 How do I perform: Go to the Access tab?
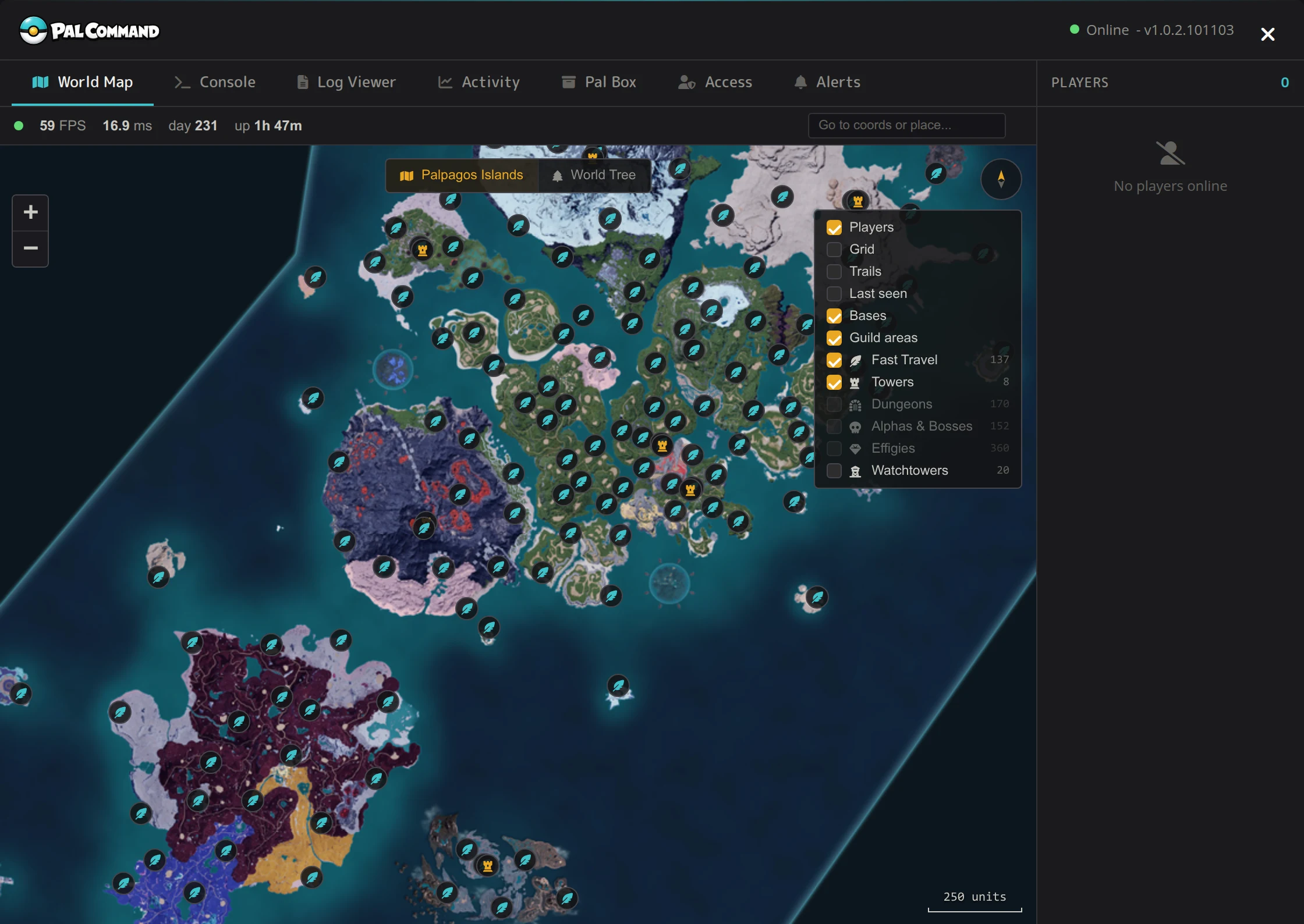(x=715, y=82)
